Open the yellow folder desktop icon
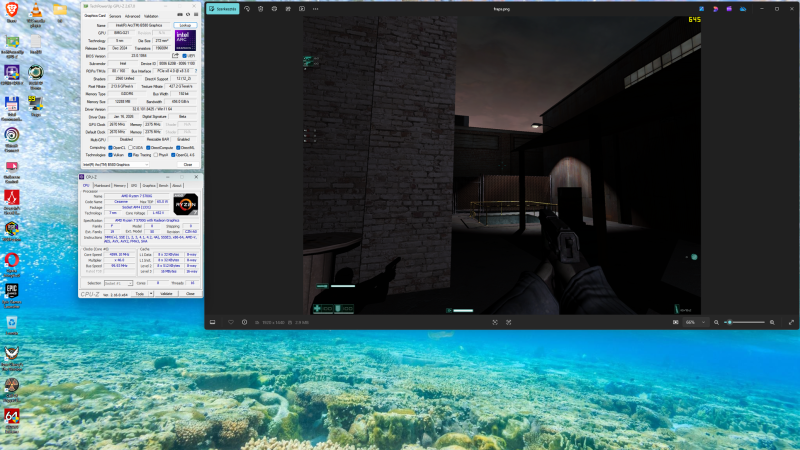The image size is (800, 450). [60, 12]
